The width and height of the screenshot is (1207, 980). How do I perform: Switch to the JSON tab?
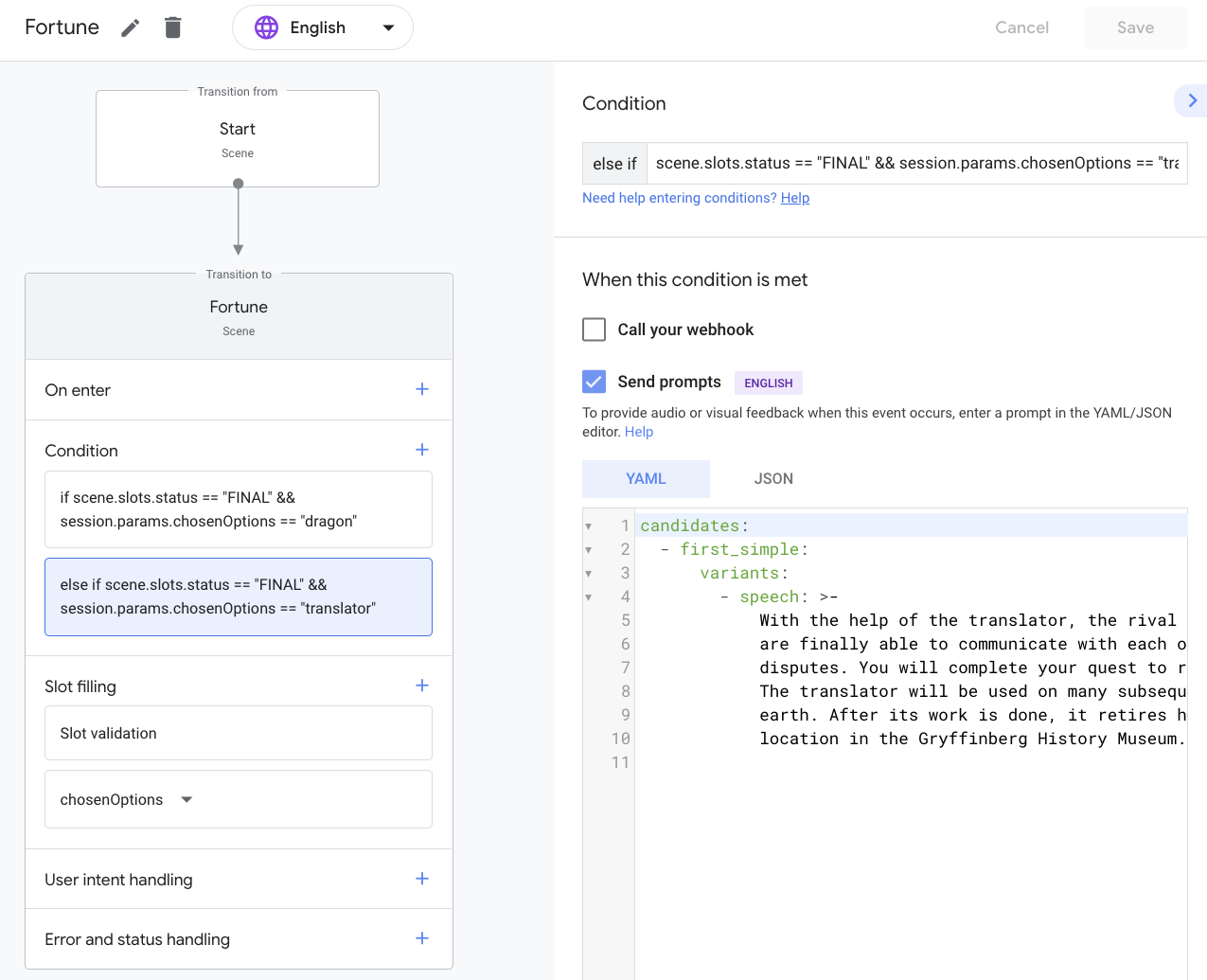click(773, 479)
